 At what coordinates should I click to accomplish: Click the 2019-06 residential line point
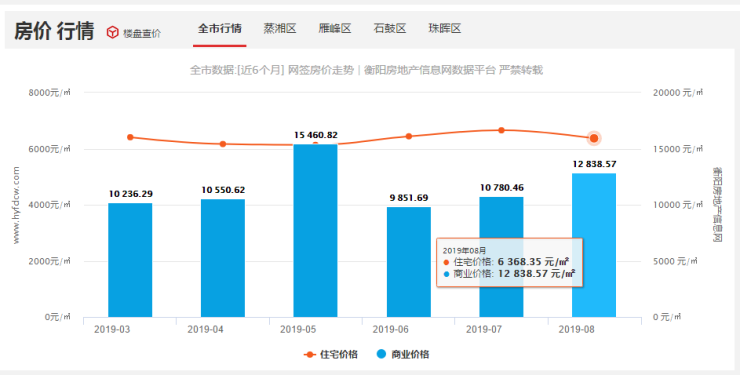point(409,136)
